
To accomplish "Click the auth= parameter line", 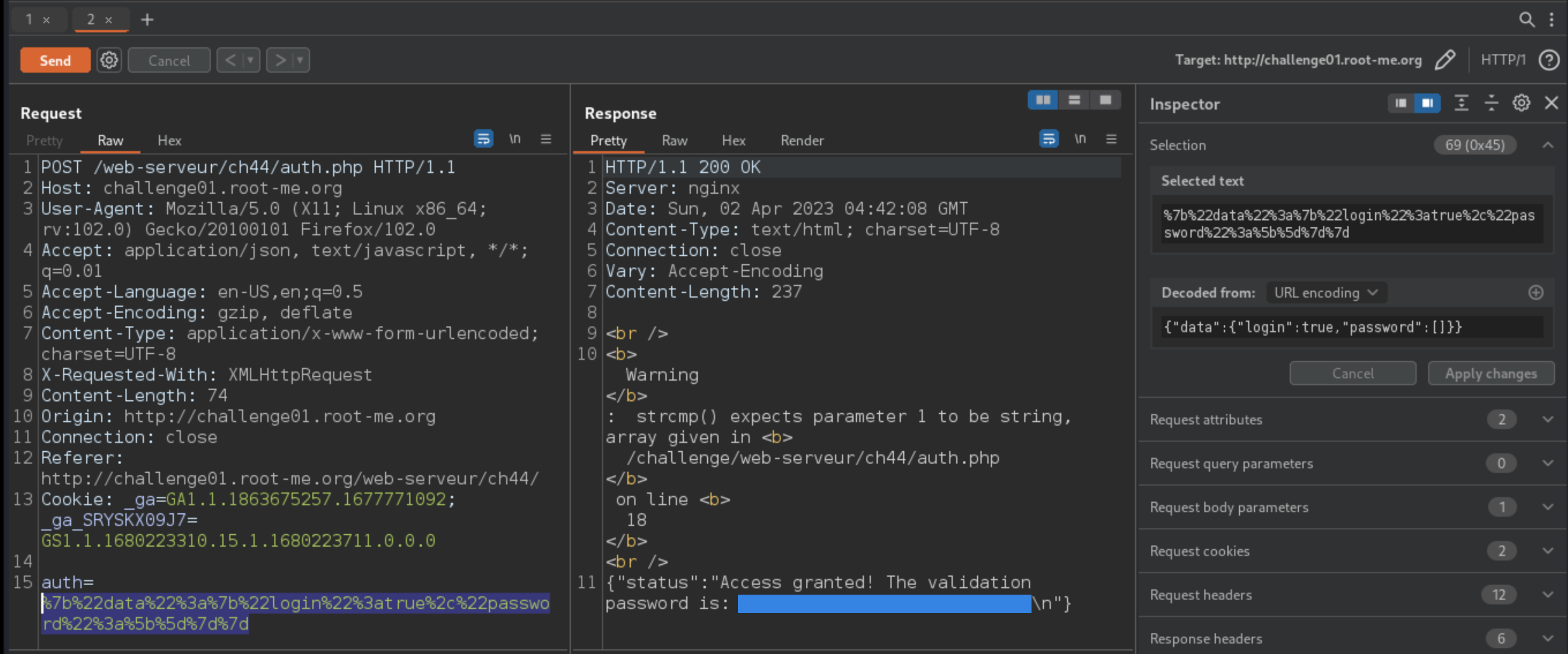I will (67, 582).
